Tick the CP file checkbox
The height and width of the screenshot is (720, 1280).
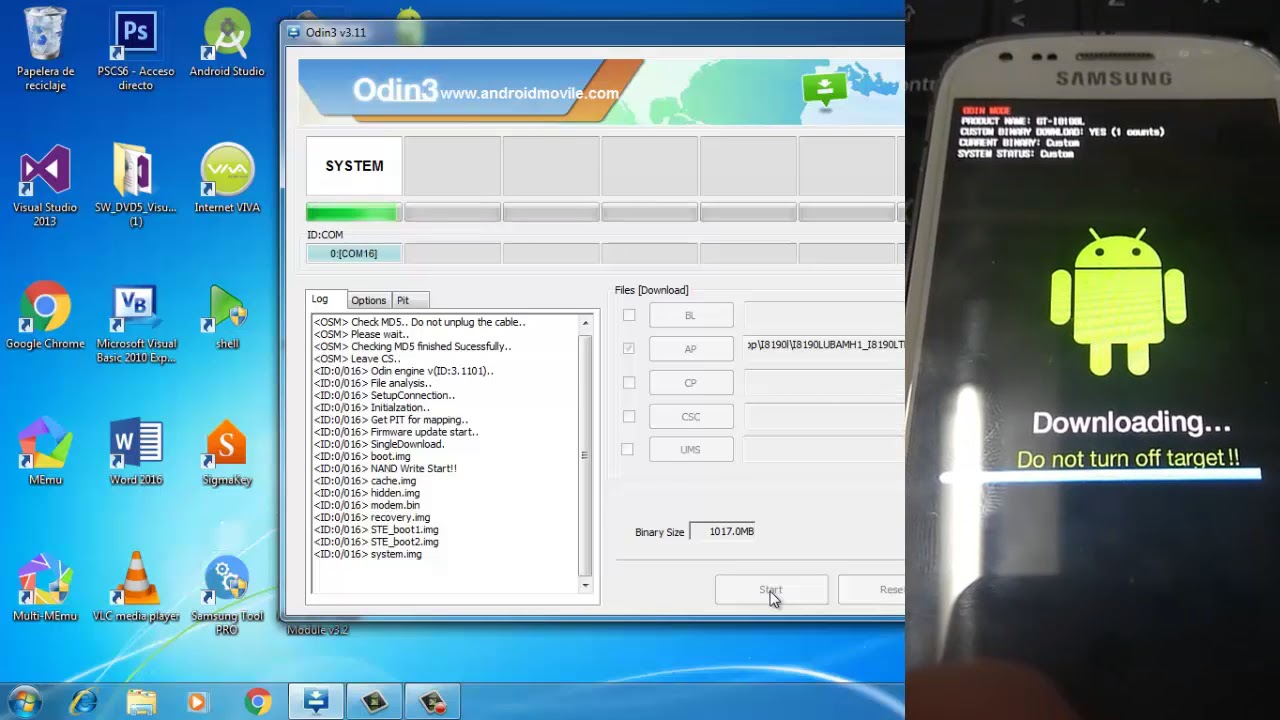(x=629, y=382)
